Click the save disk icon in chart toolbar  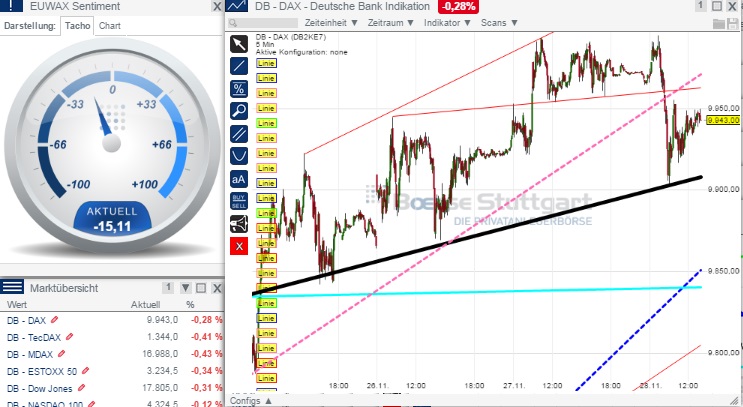coord(734,24)
